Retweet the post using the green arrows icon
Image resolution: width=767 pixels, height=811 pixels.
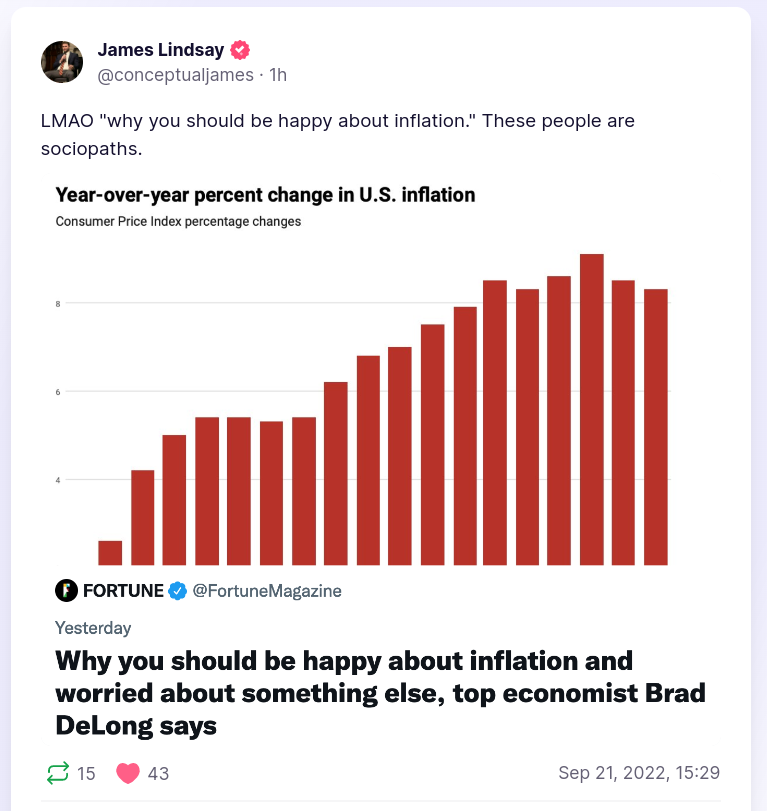pyautogui.click(x=58, y=773)
